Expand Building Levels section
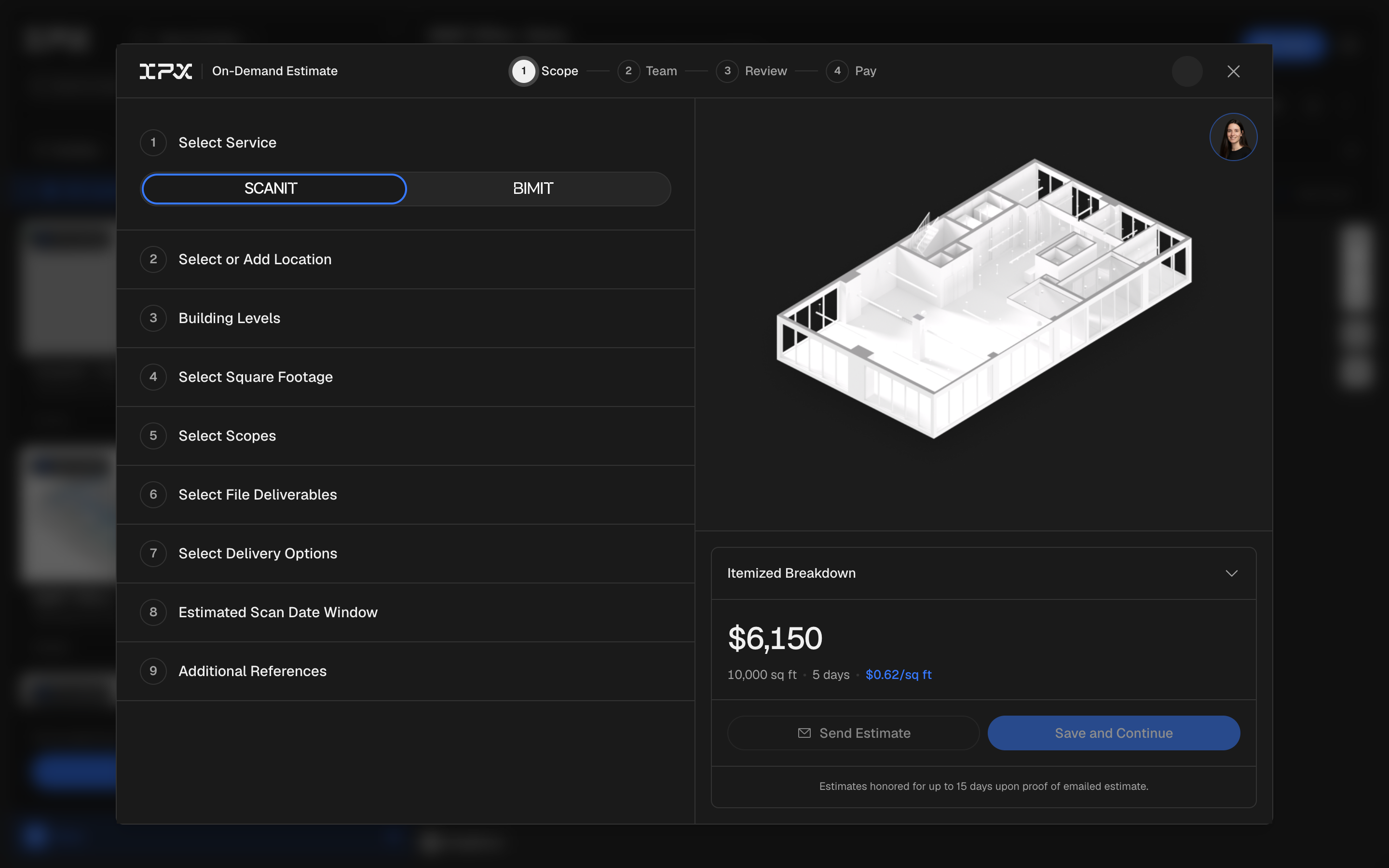 pyautogui.click(x=405, y=318)
